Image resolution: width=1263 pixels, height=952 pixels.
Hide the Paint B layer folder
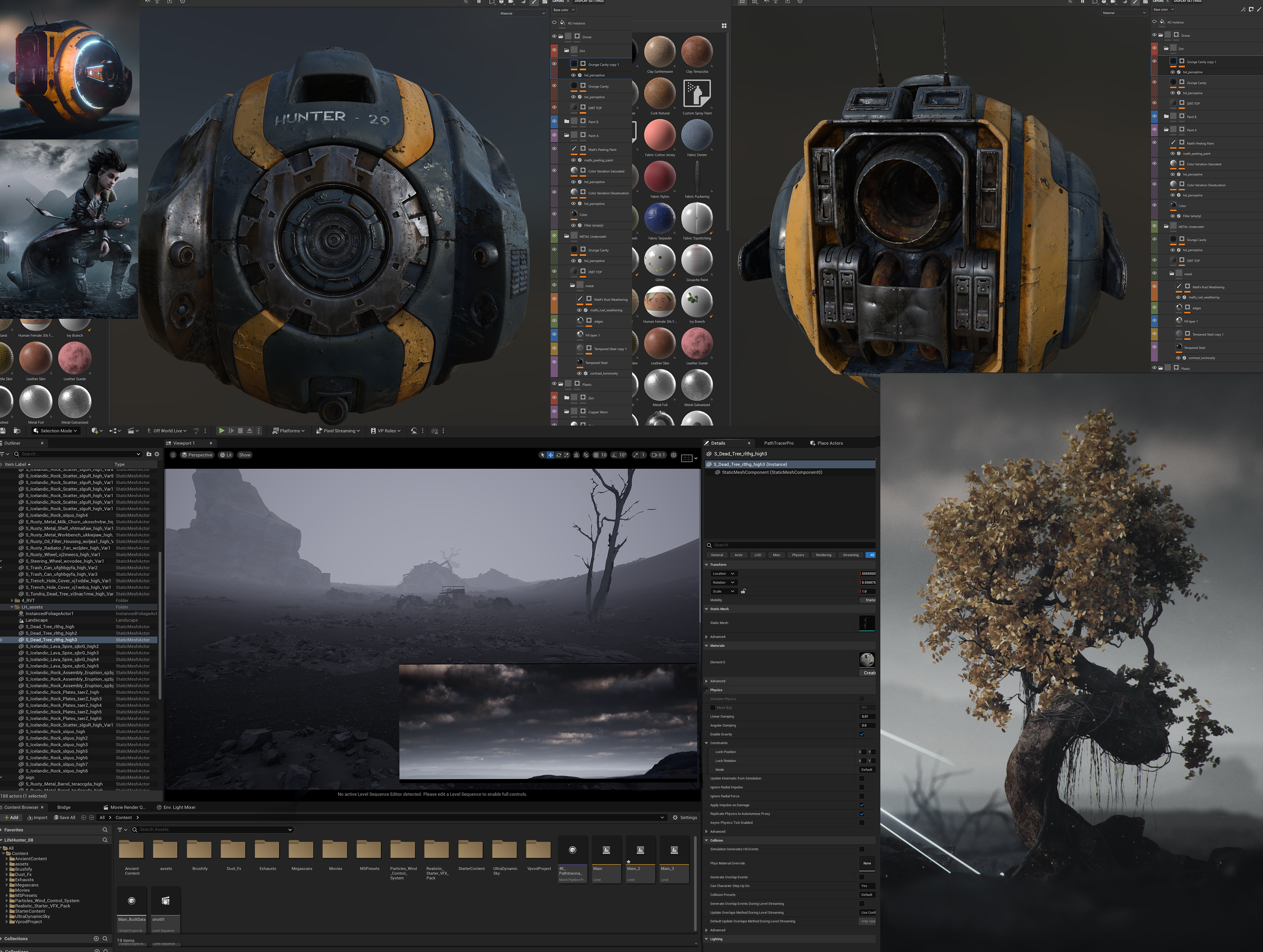click(554, 122)
